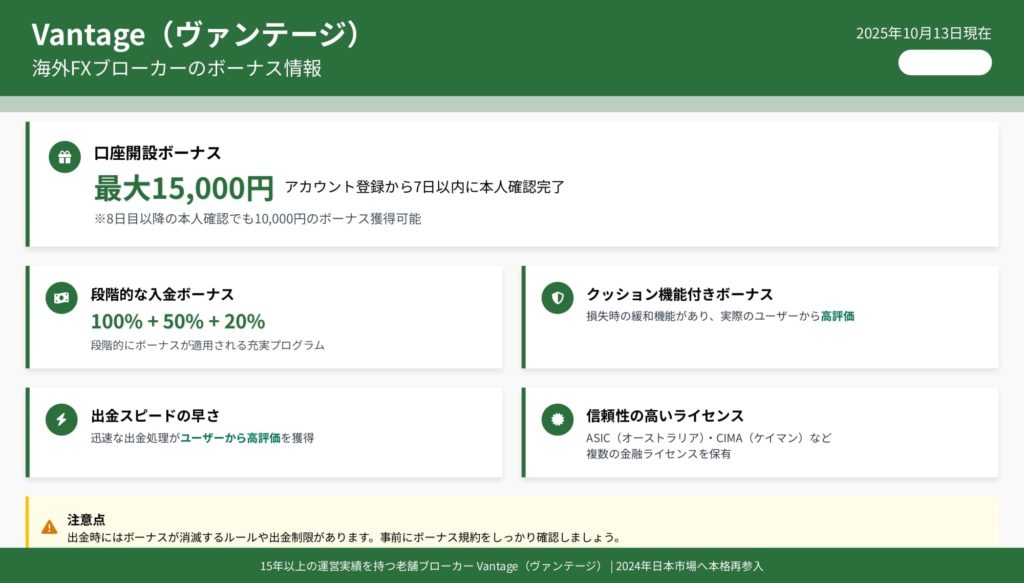Click the ASIC（オーストラリア）・CIMA license text line

tap(708, 438)
